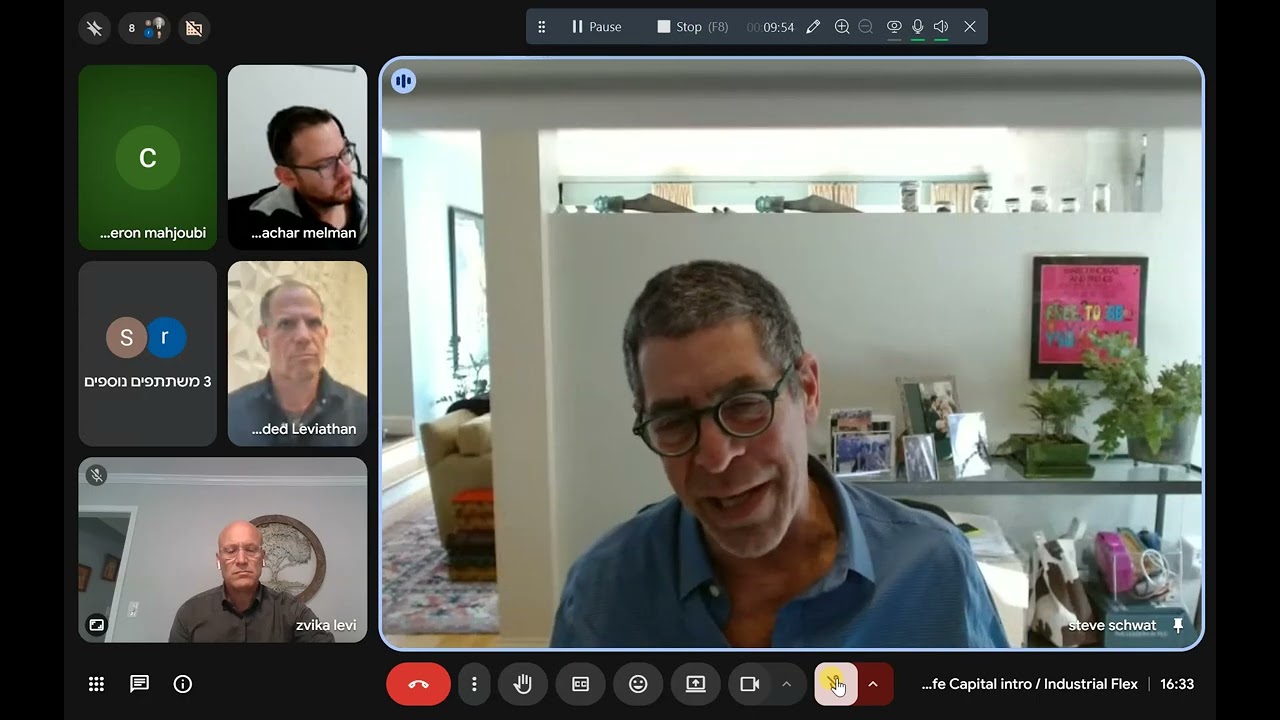Toggle system audio recording speaker icon
The height and width of the screenshot is (720, 1280).
pyautogui.click(x=941, y=27)
